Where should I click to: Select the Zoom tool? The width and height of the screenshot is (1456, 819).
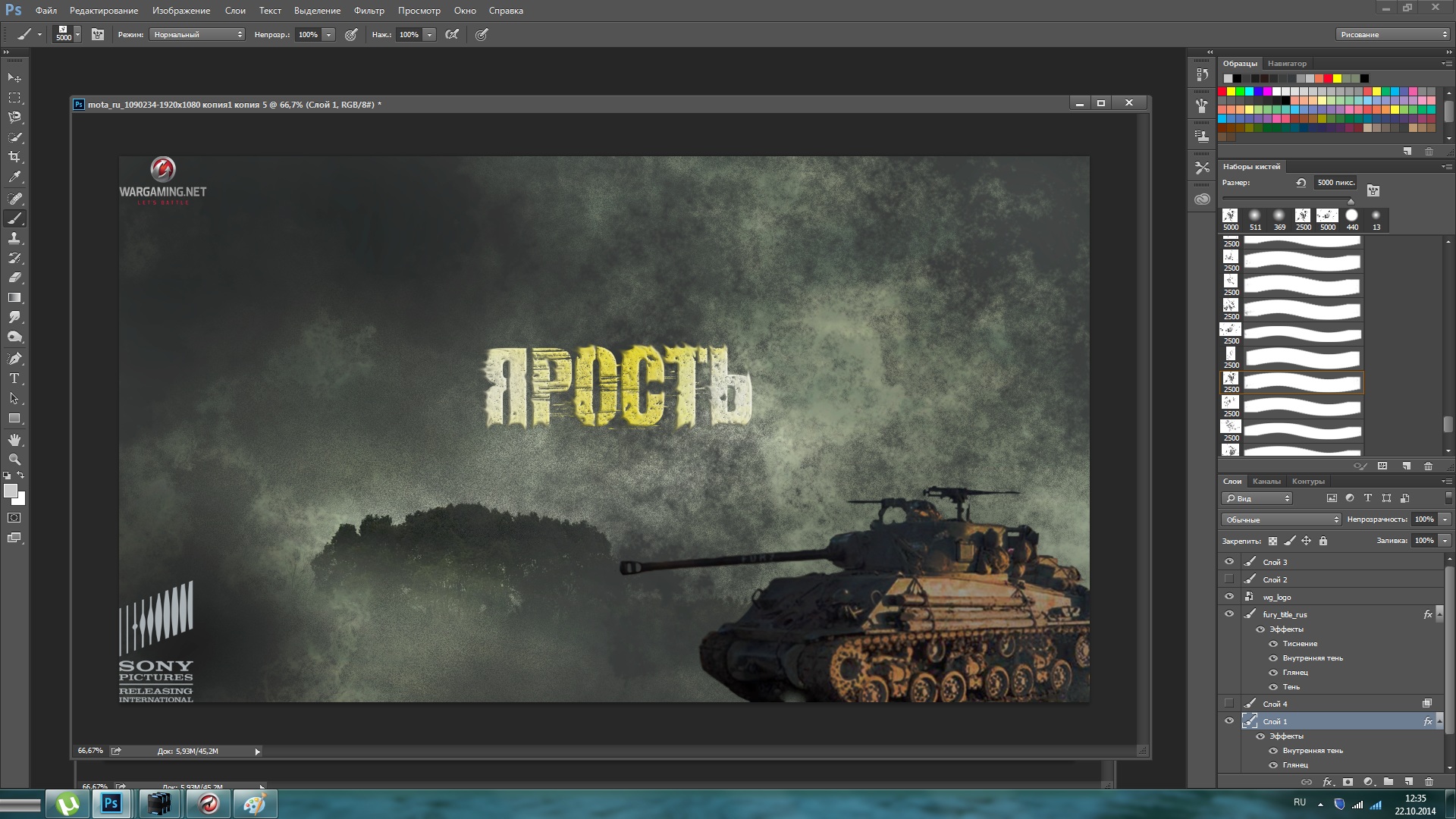(x=14, y=460)
